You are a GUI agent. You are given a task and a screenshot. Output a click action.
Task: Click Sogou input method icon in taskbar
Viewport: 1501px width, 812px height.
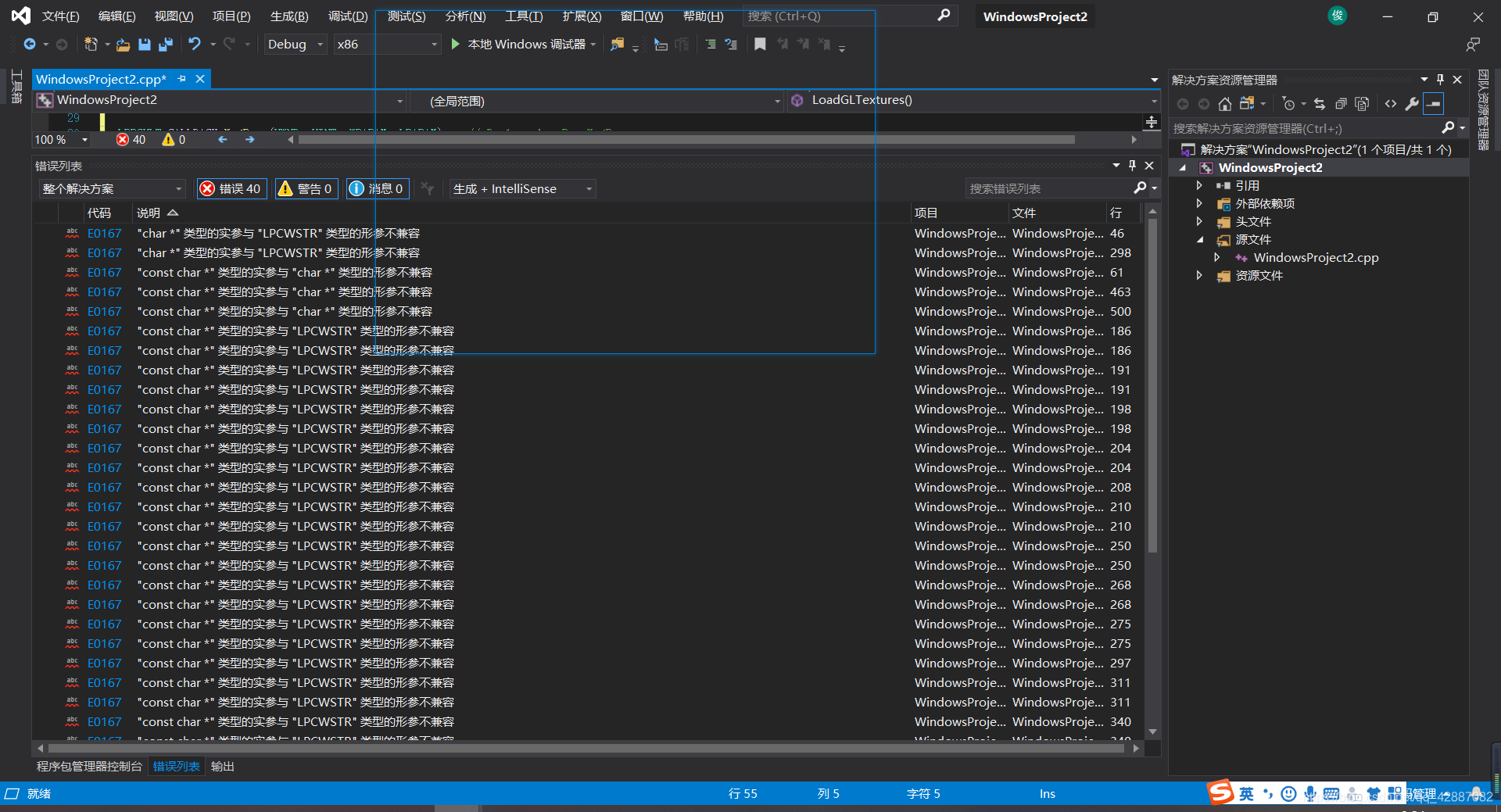pos(1220,792)
